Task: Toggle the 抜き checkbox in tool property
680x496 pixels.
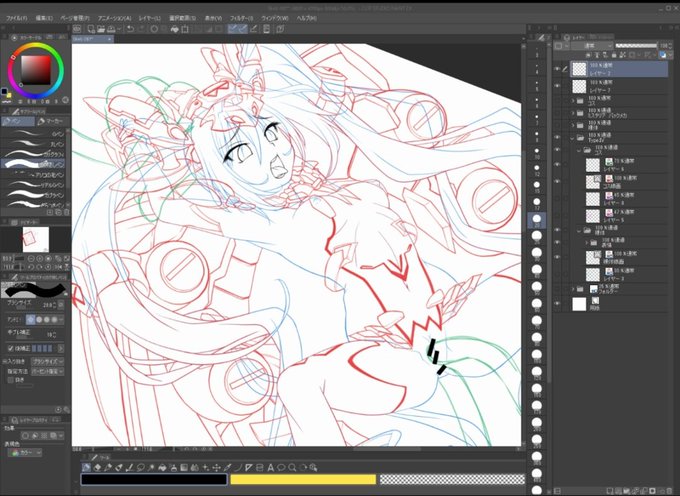Action: pos(11,380)
